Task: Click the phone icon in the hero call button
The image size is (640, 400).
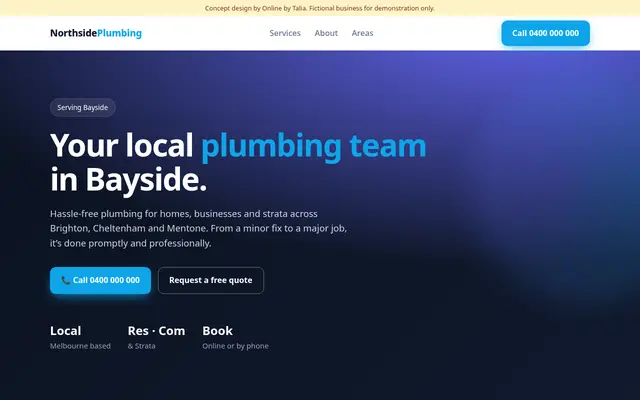Action: (x=66, y=280)
